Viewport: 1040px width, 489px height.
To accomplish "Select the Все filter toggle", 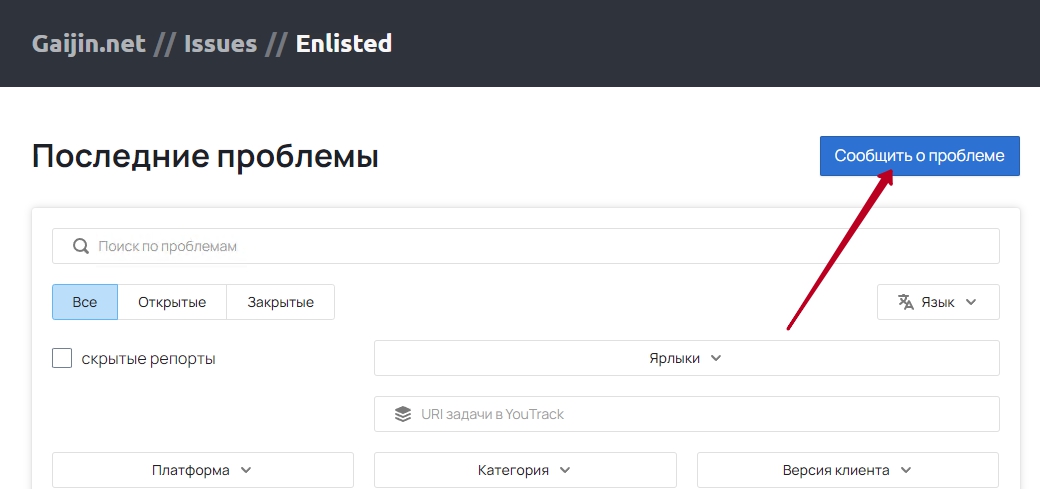I will 85,302.
